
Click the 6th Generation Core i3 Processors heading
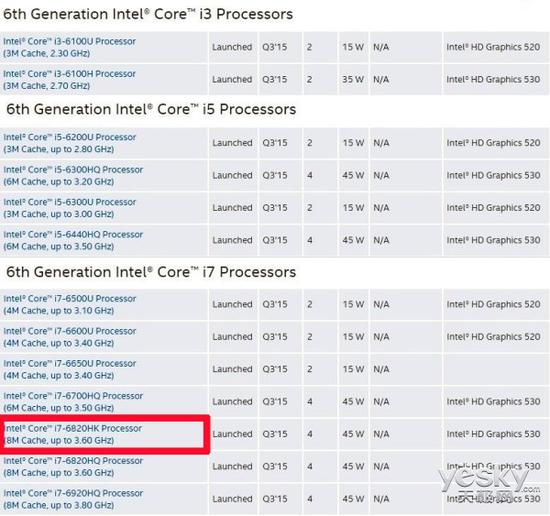point(148,14)
